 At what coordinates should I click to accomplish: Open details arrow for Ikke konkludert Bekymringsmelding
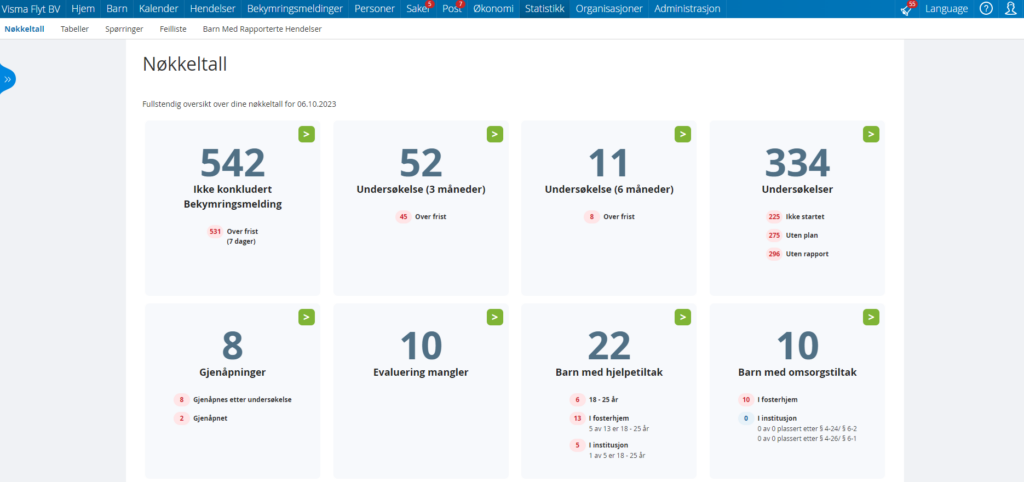pos(306,134)
